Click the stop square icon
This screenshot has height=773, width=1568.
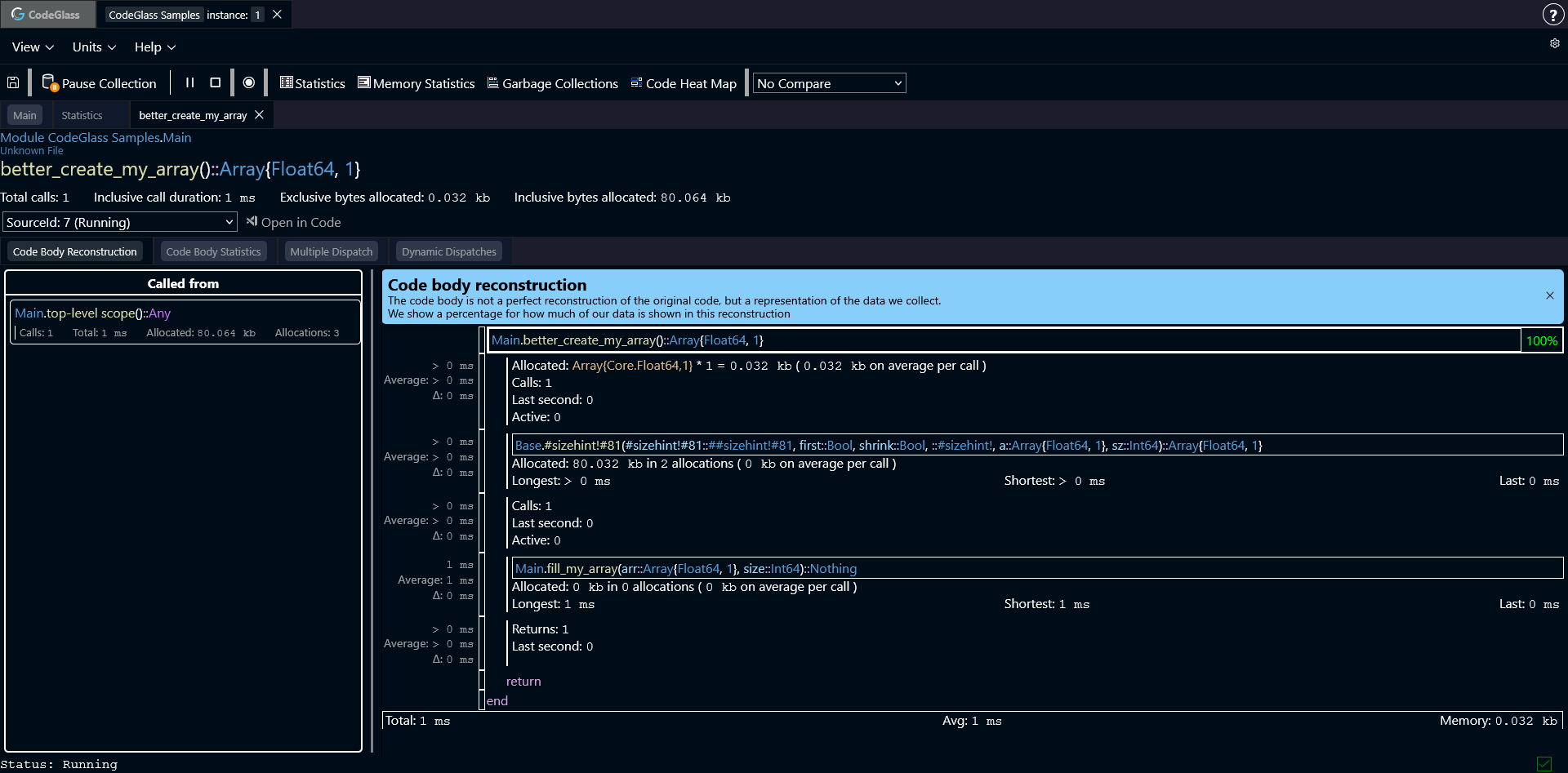216,82
